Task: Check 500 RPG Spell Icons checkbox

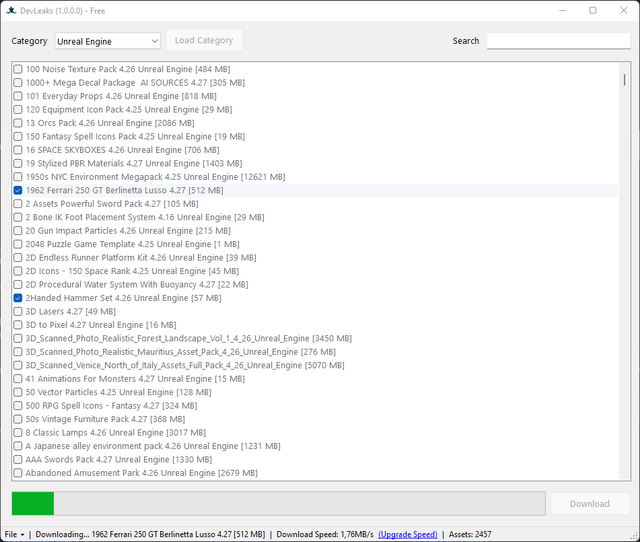Action: (x=18, y=406)
